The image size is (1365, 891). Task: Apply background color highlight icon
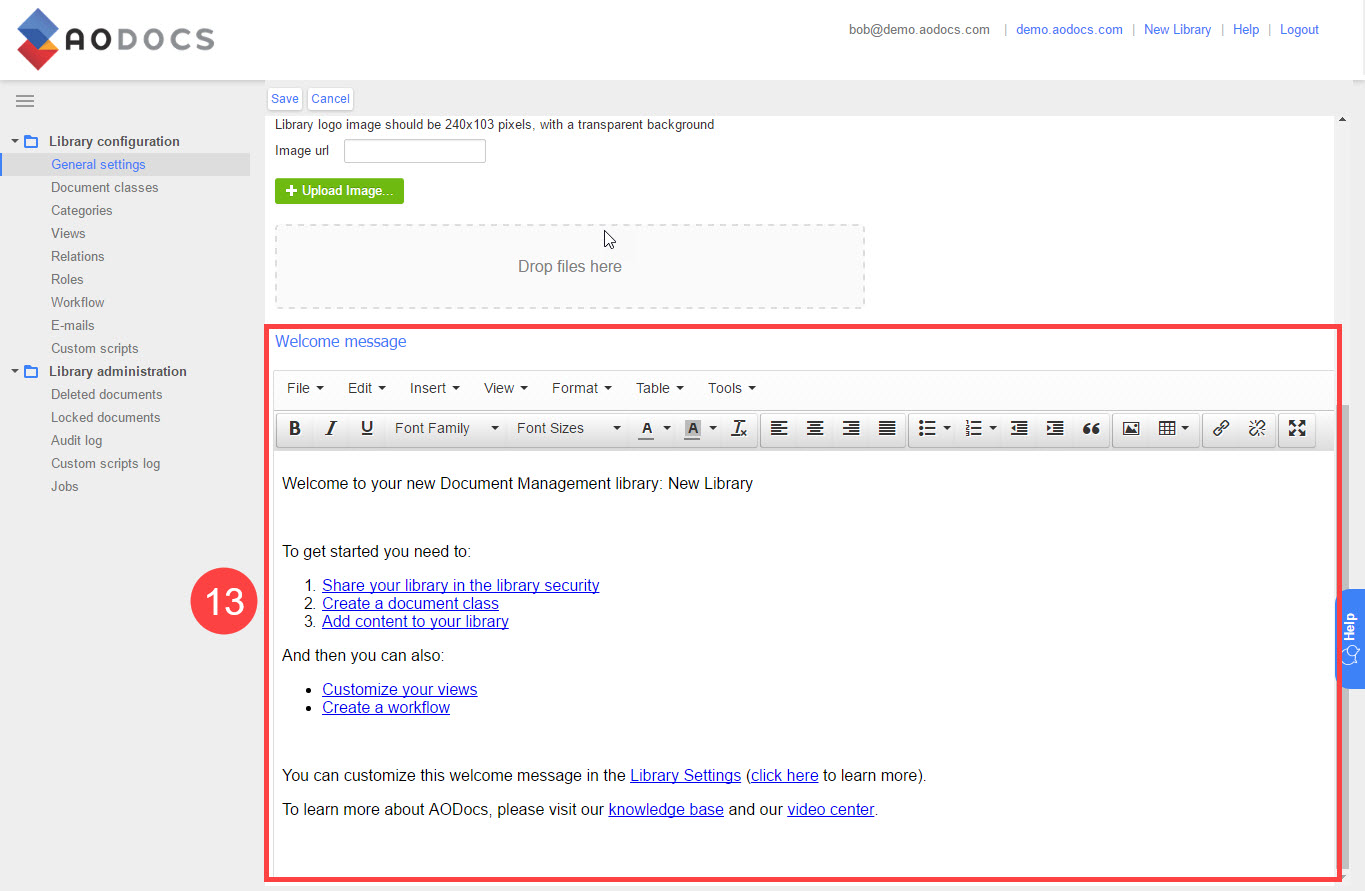click(x=693, y=428)
